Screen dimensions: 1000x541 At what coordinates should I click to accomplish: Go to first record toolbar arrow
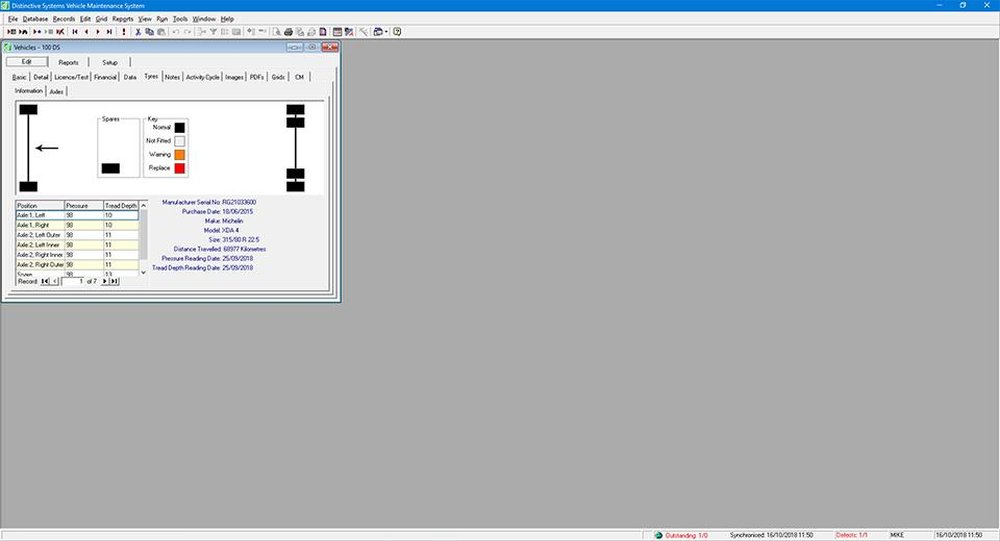click(x=75, y=31)
